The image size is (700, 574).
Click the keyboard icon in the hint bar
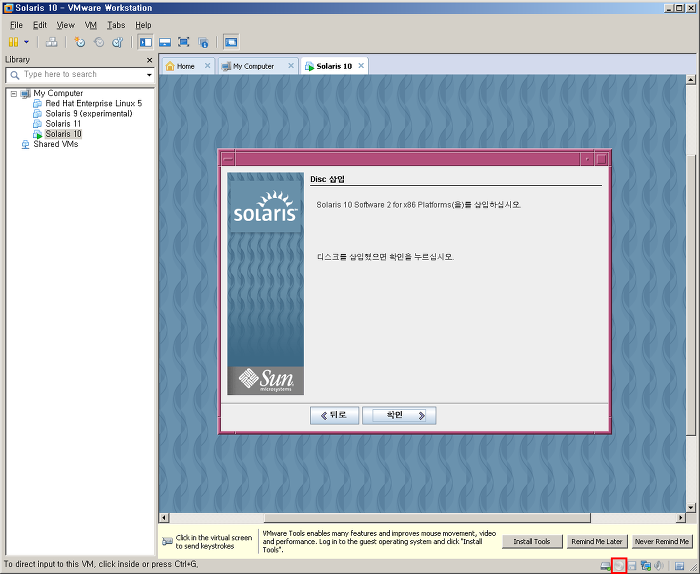coord(167,541)
